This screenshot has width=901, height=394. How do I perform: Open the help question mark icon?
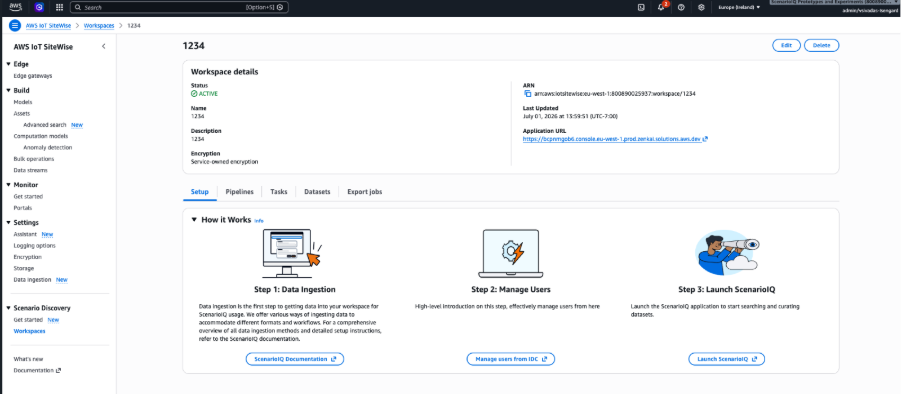tap(681, 7)
